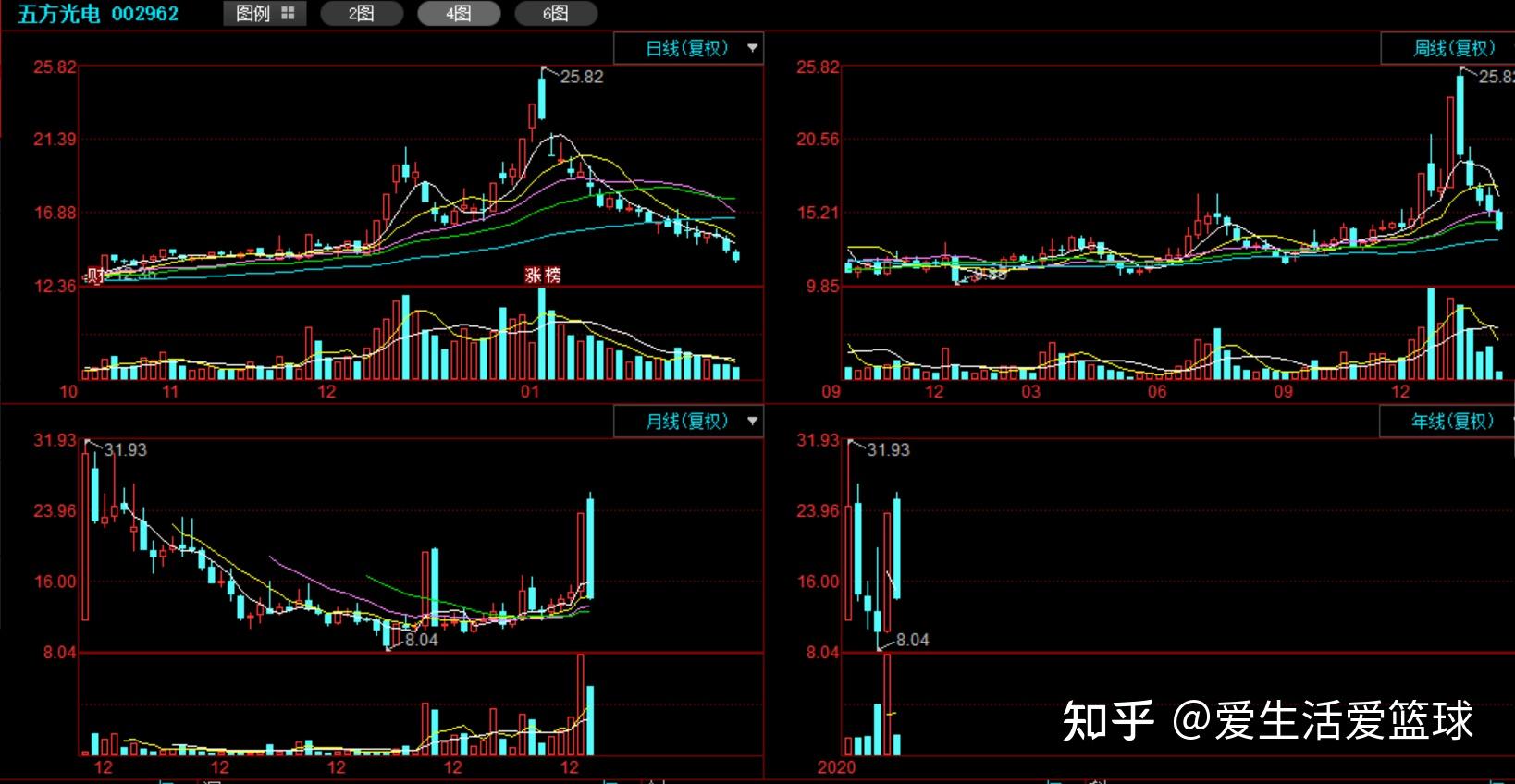Open the 周线(复权) period selector

(1447, 48)
